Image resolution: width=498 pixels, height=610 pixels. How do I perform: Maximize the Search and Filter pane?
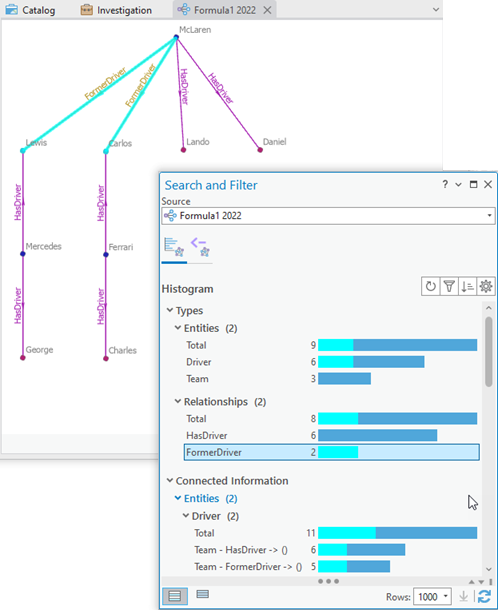[x=473, y=184]
